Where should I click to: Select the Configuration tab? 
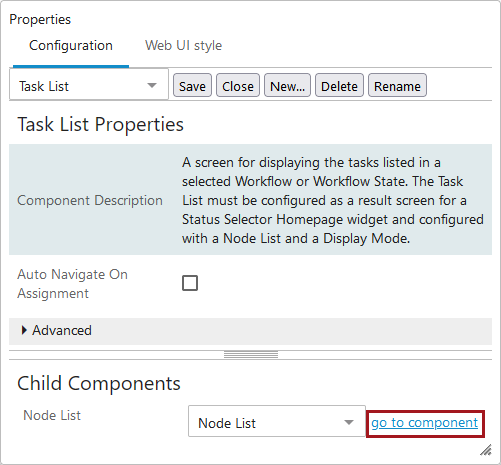pyautogui.click(x=71, y=45)
